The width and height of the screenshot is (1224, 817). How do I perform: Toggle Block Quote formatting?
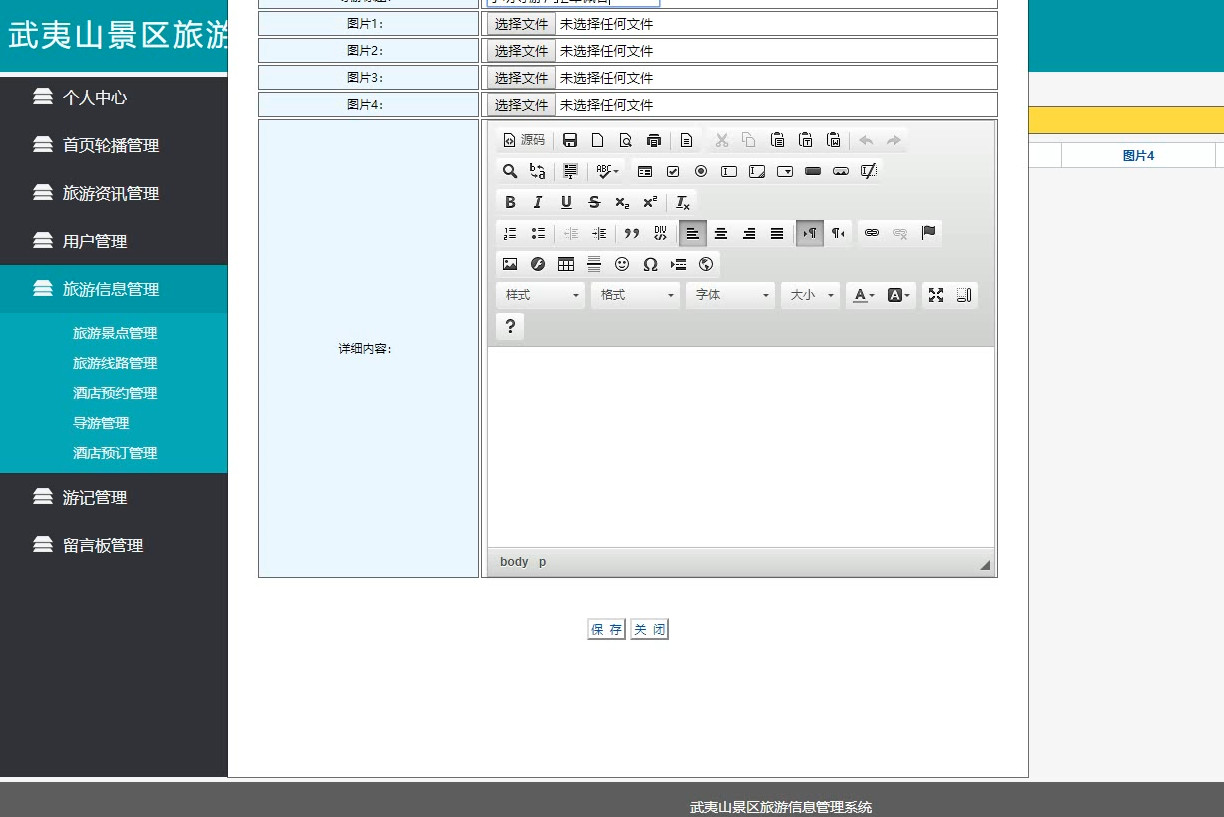pos(631,233)
